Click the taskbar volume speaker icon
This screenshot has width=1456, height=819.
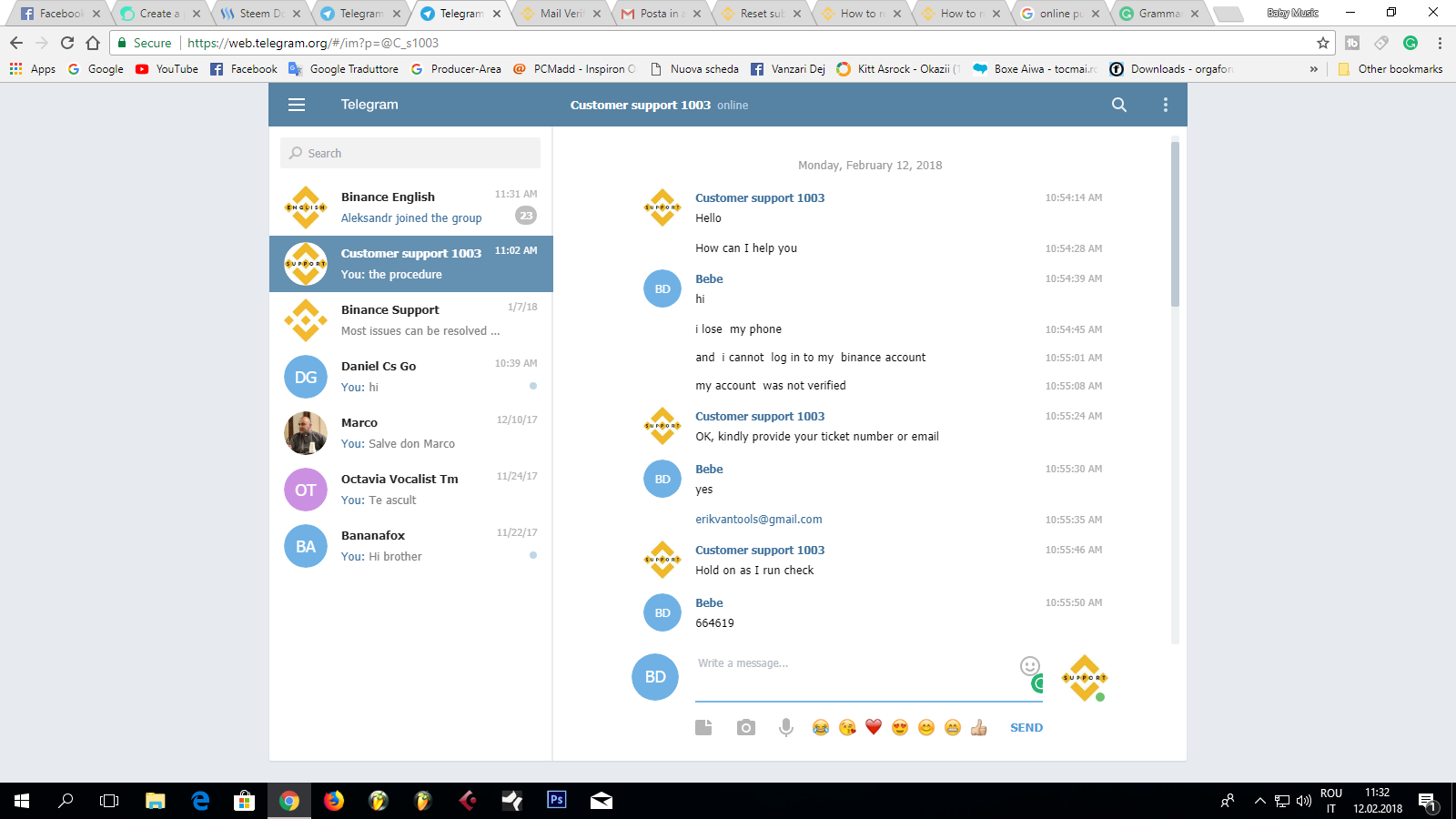(1304, 801)
